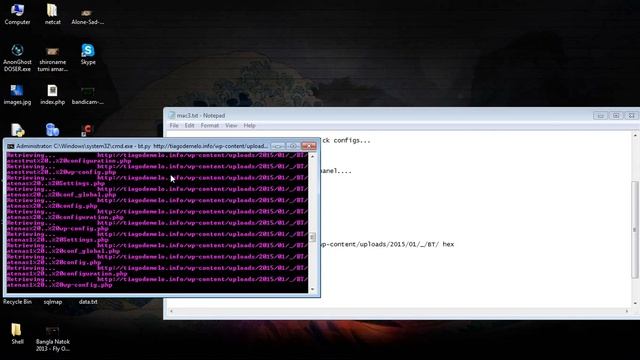The width and height of the screenshot is (640, 360).
Task: Click 'p-content/uploads/2015/01/_/BT/' text in Notepad
Action: coord(381,244)
